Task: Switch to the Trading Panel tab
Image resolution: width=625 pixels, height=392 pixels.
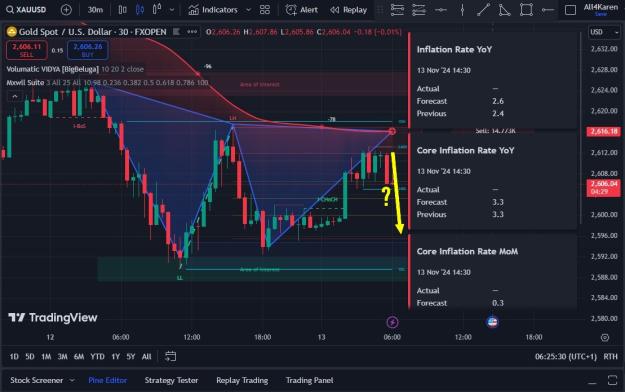Action: tap(309, 380)
